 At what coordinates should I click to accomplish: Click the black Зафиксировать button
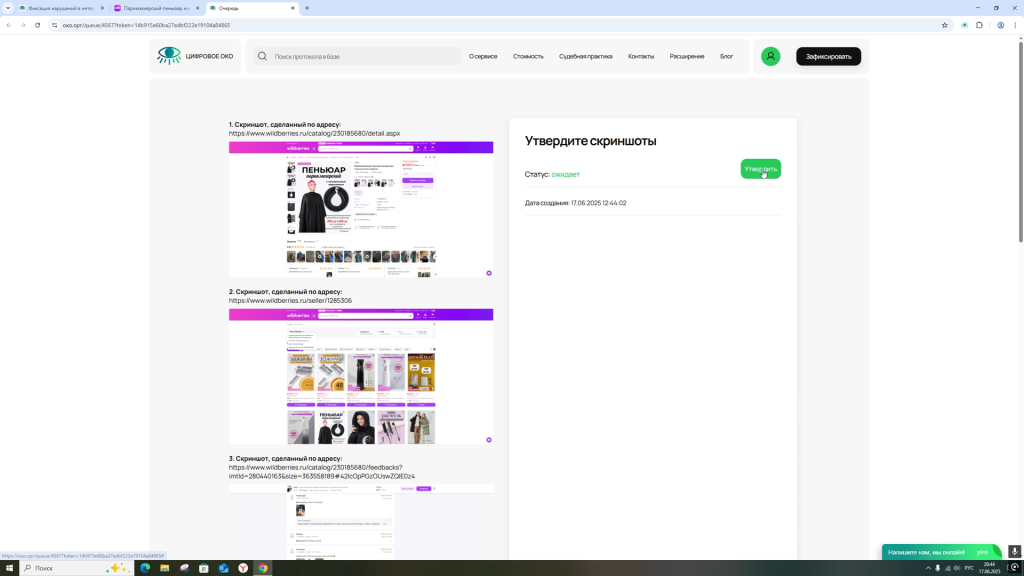click(x=828, y=56)
